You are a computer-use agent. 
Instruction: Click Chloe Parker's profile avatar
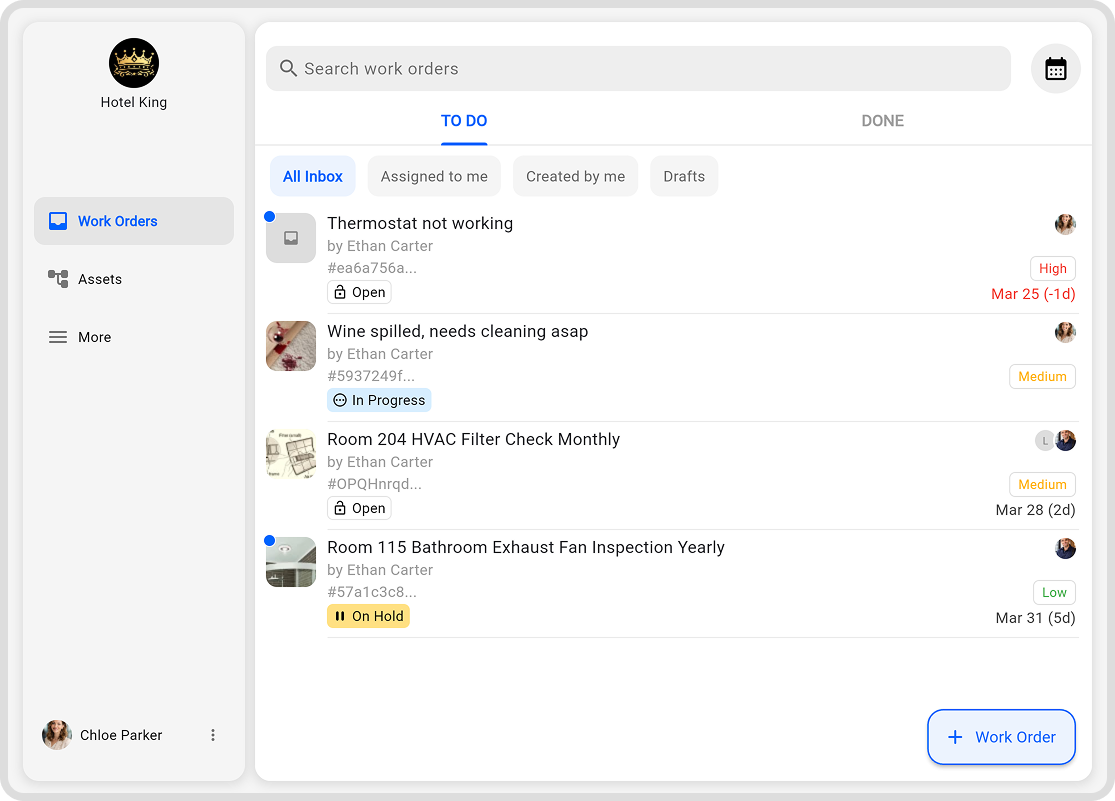pos(57,735)
